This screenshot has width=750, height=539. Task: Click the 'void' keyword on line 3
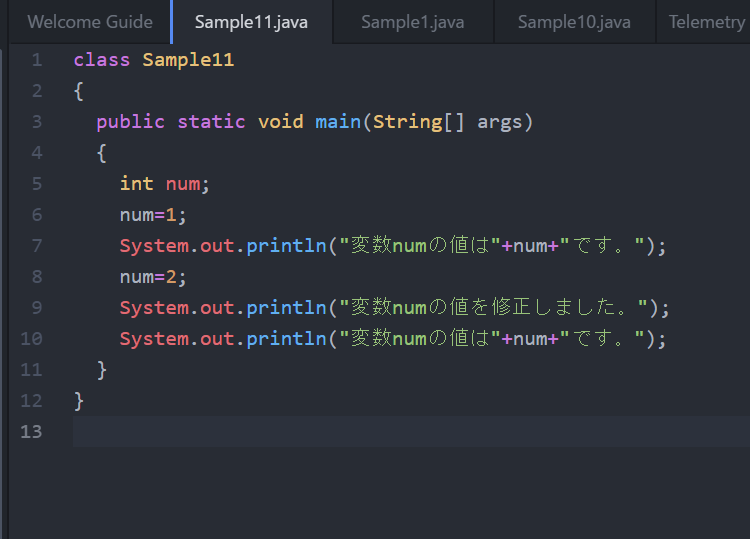click(x=281, y=122)
